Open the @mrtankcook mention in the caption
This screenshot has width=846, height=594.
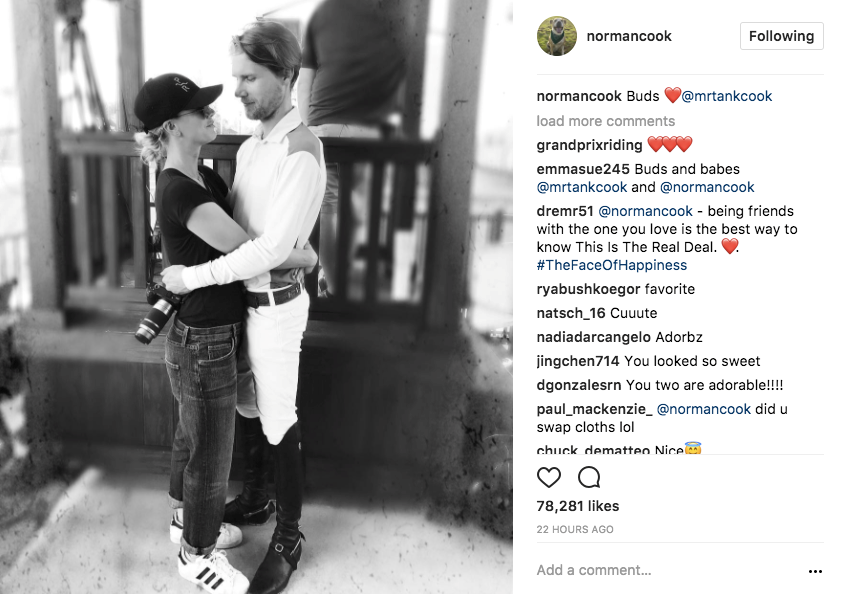tap(726, 96)
